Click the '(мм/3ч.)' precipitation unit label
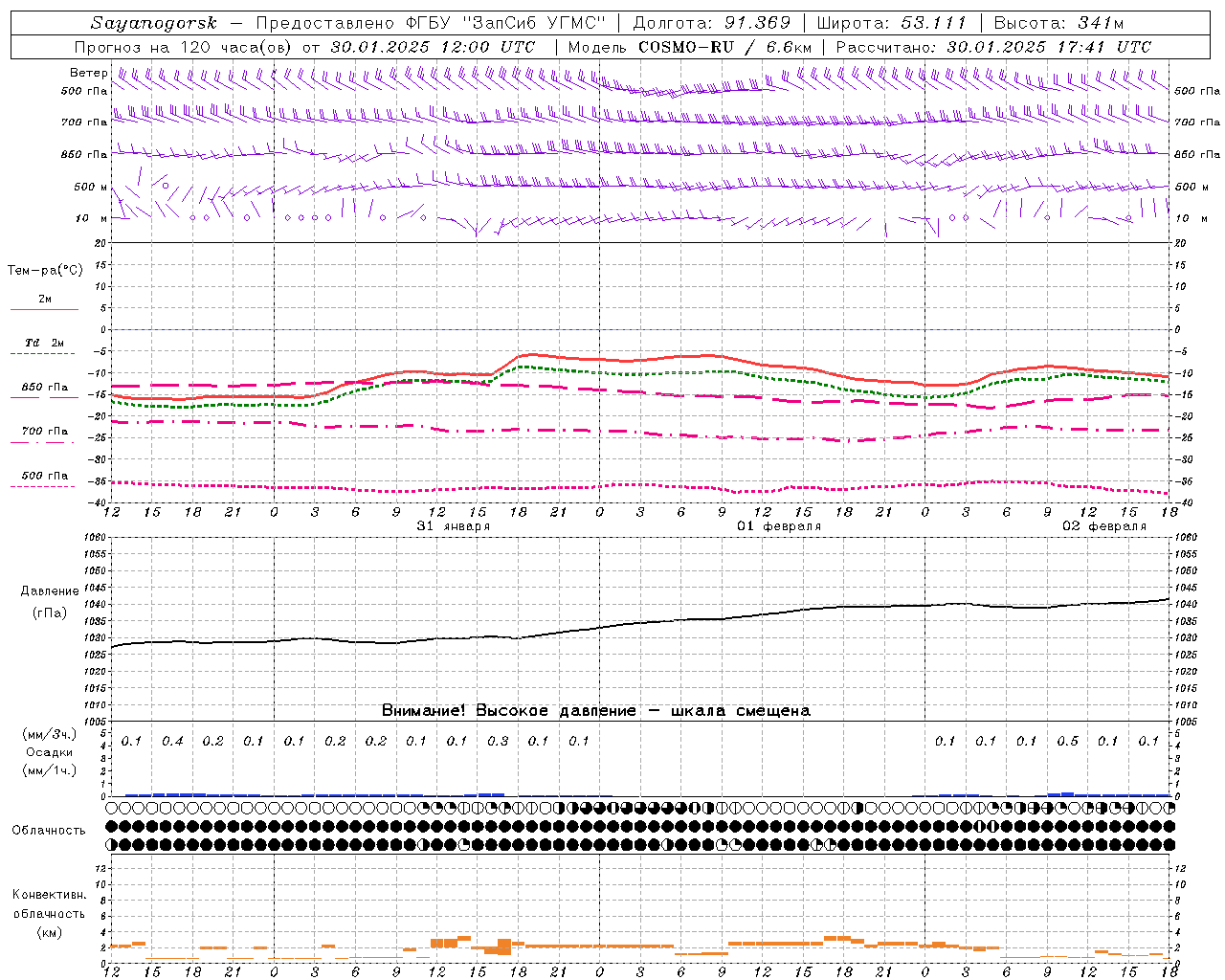1225x980 pixels. coord(50,734)
